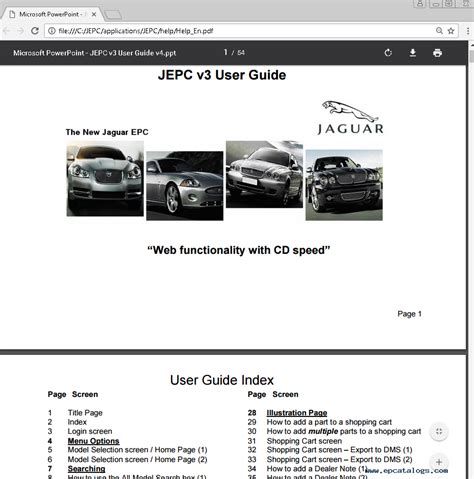The width and height of the screenshot is (474, 479).
Task: Click the vertical scrollbar thumb
Action: pos(472,55)
